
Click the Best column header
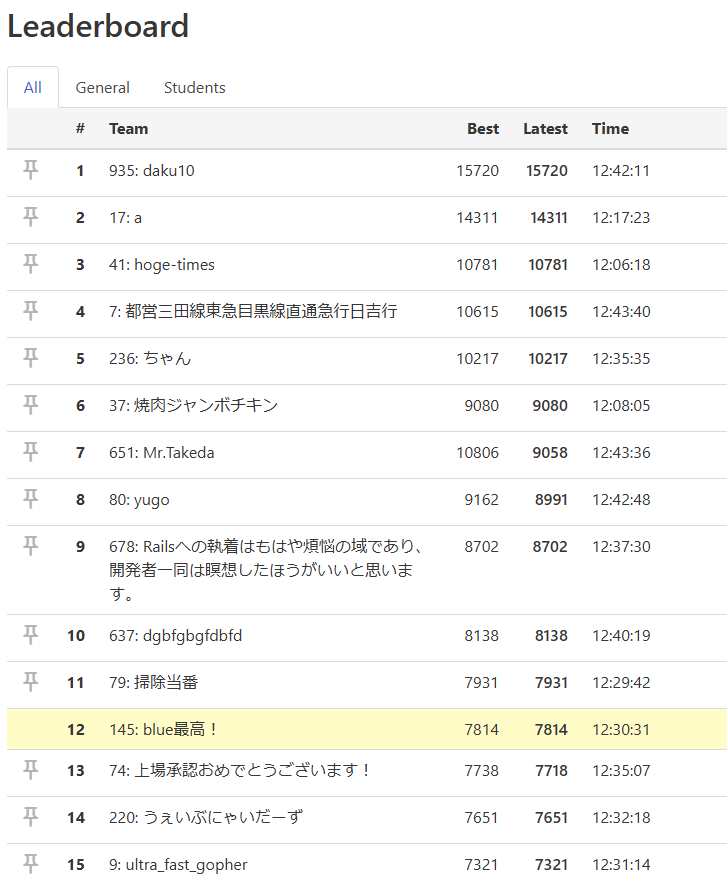pyautogui.click(x=483, y=129)
